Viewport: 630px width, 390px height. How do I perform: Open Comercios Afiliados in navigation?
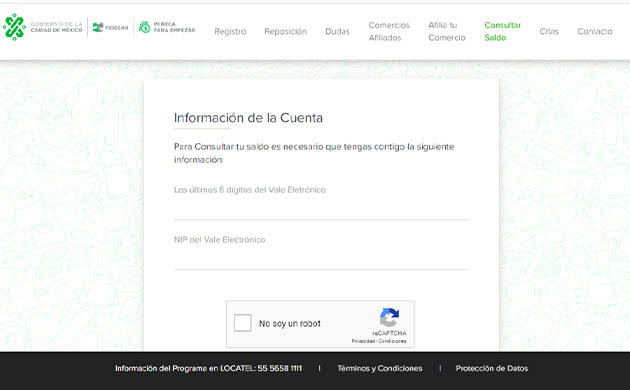pos(389,31)
